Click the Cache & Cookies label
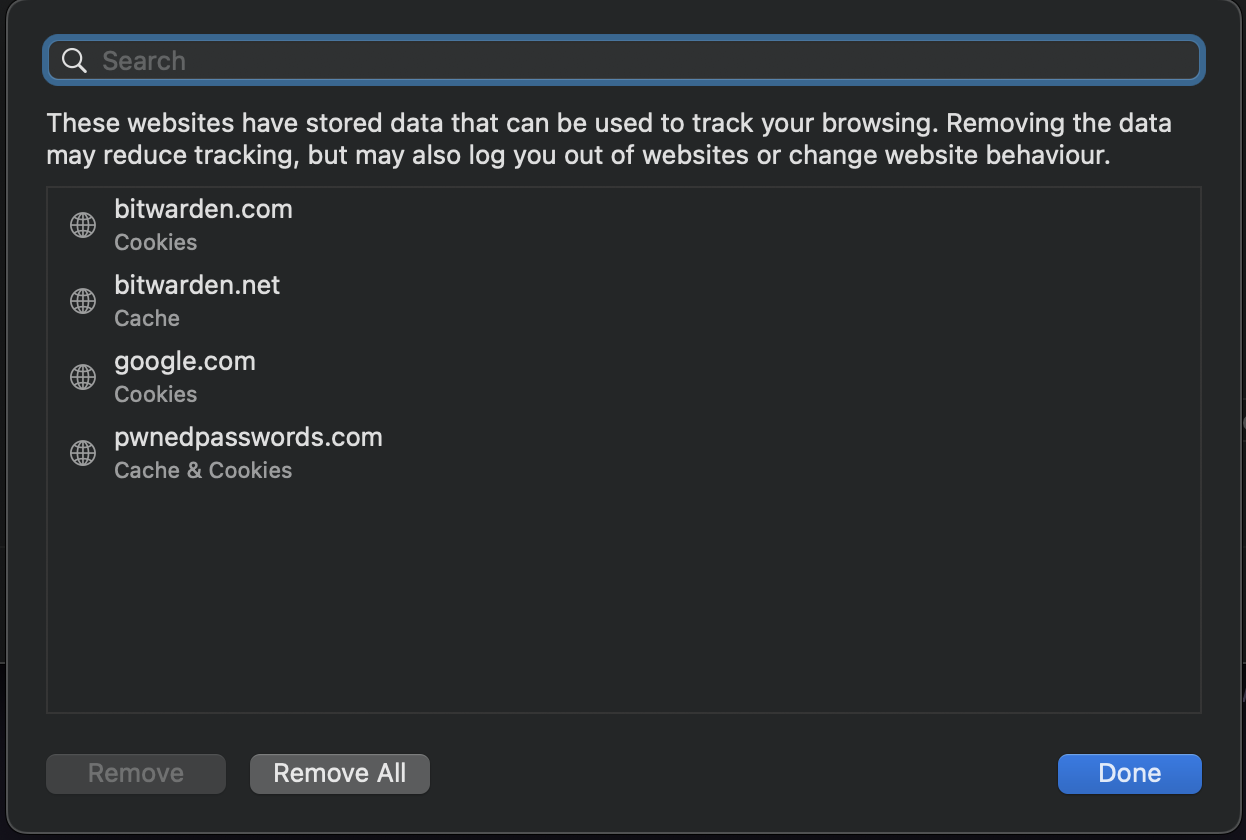This screenshot has width=1246, height=840. click(203, 470)
